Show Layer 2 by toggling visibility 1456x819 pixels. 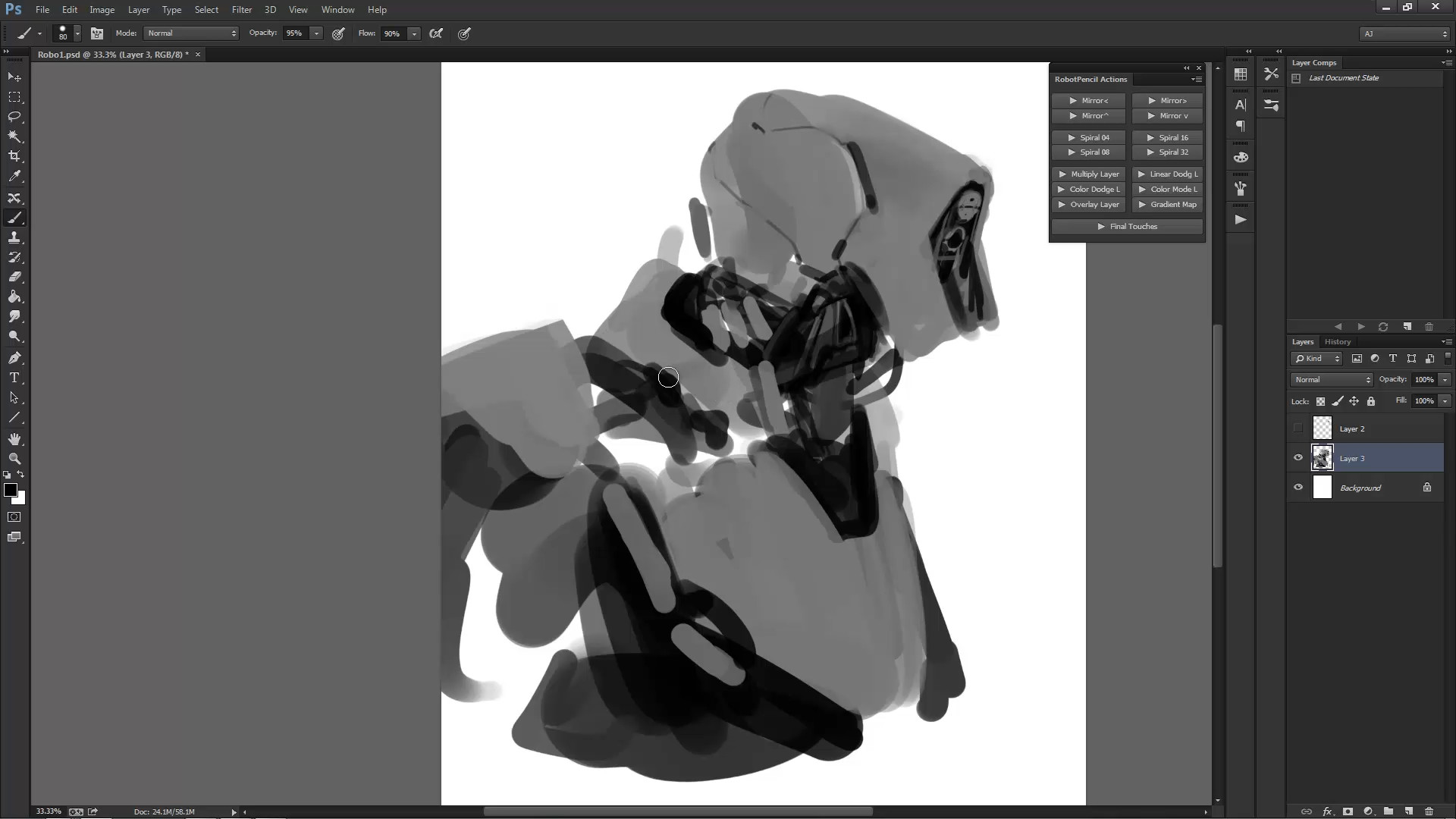(x=1298, y=428)
